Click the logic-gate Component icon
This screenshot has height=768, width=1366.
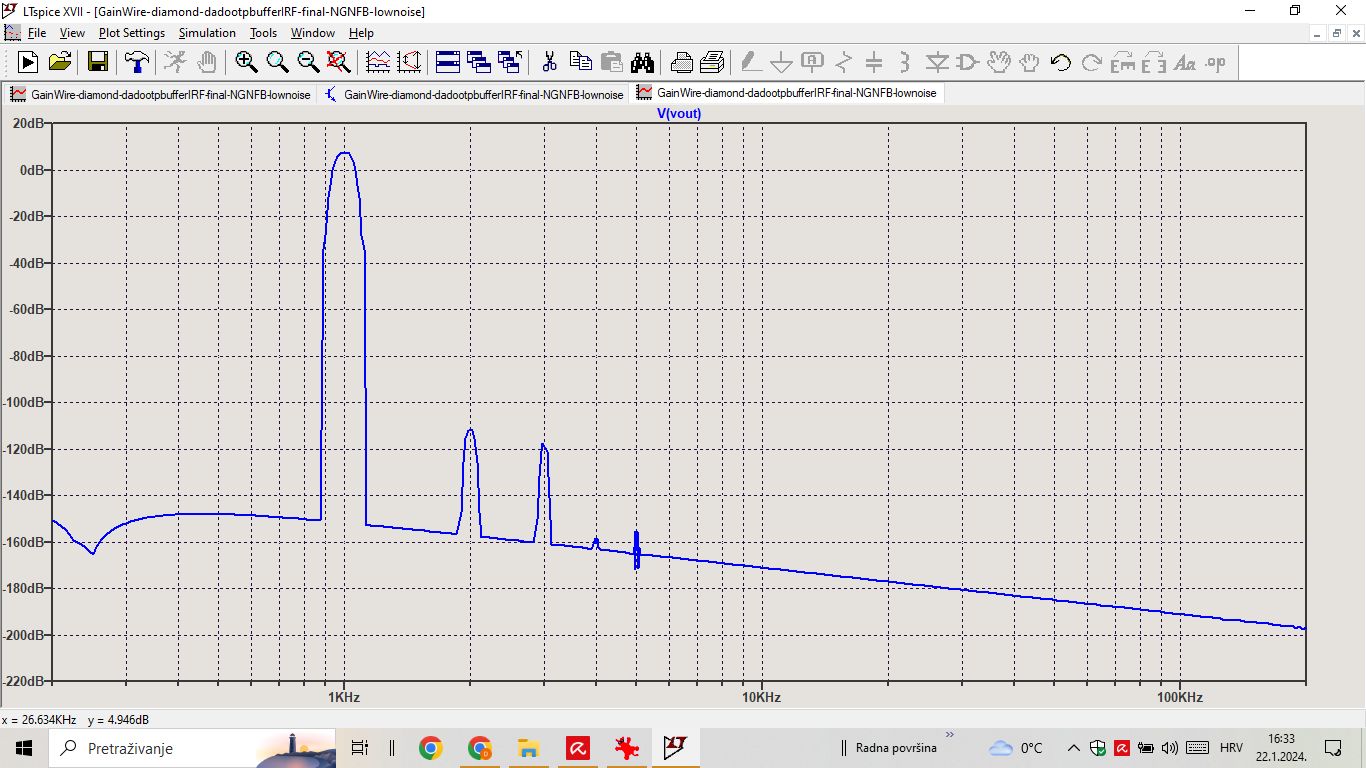967,62
